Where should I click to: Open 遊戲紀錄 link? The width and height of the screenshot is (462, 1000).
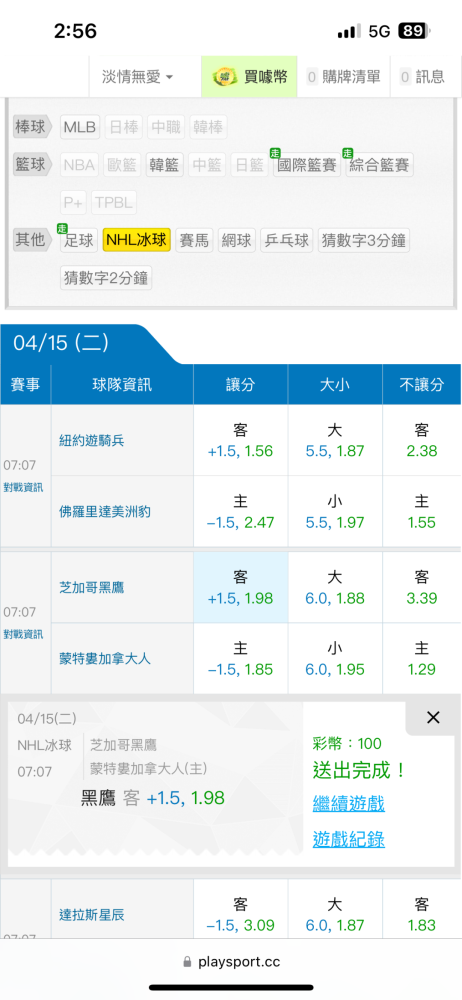point(348,839)
